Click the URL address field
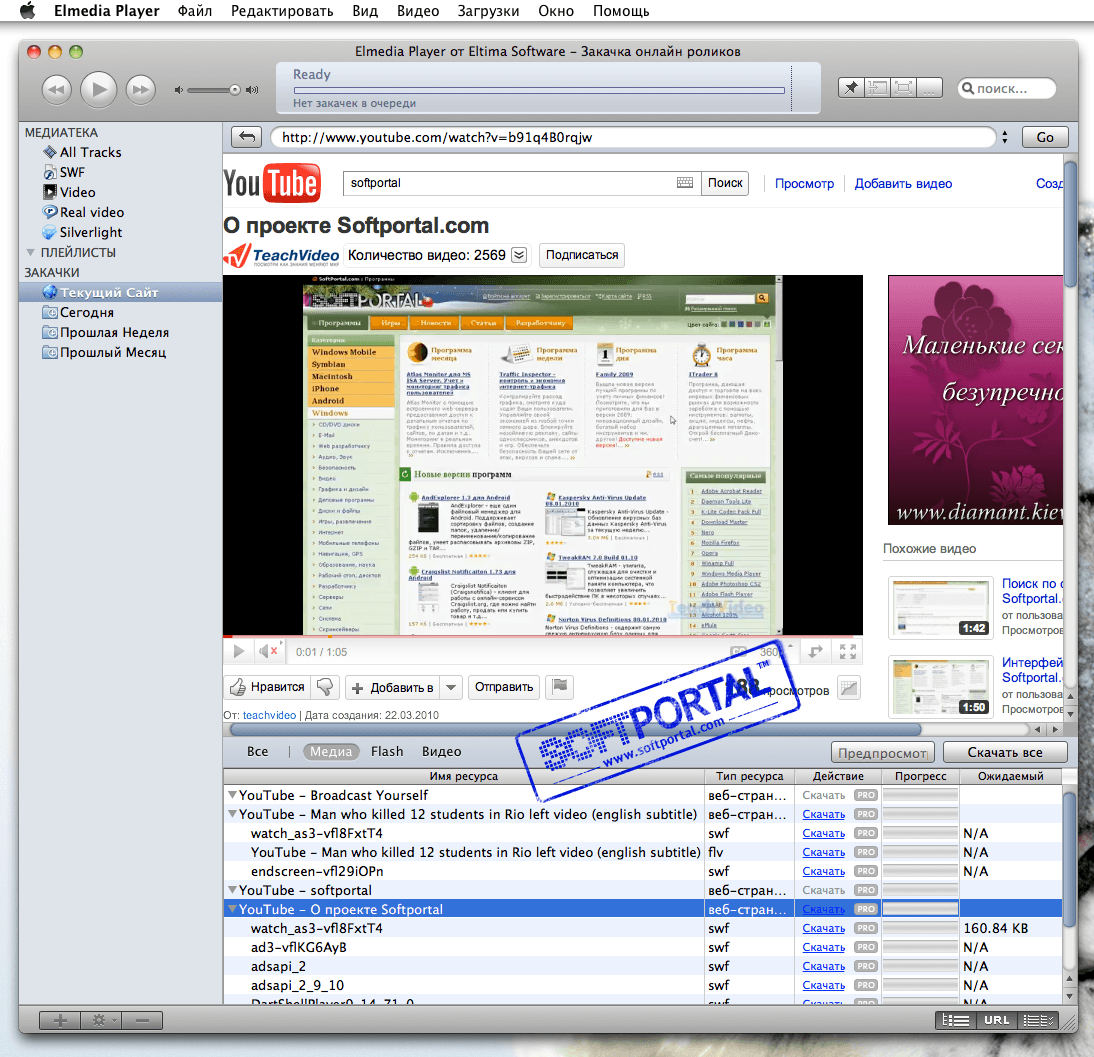The height and width of the screenshot is (1057, 1094). (632, 137)
